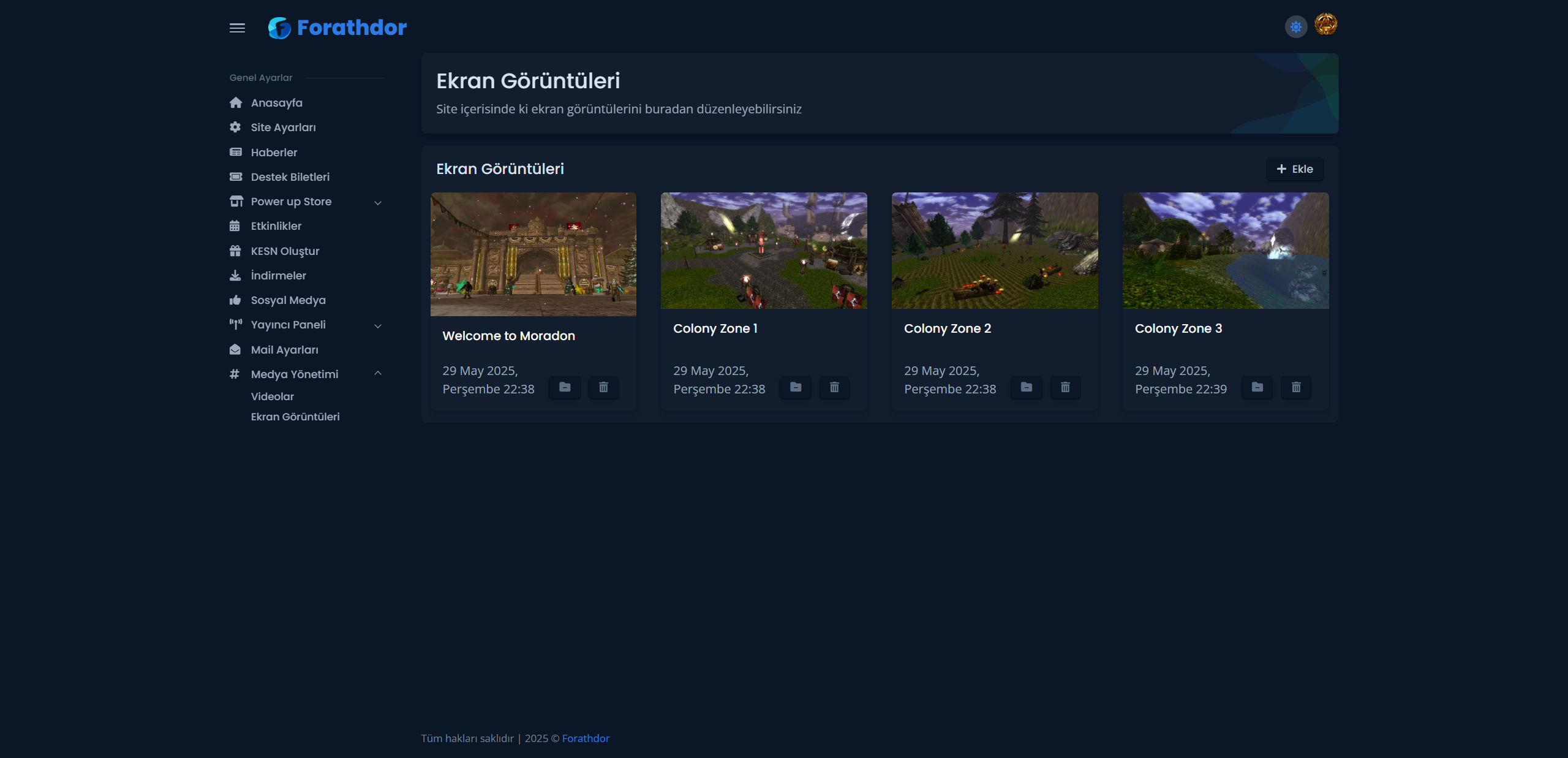Expand the Power up Store chevron
1568x758 pixels.
(378, 202)
